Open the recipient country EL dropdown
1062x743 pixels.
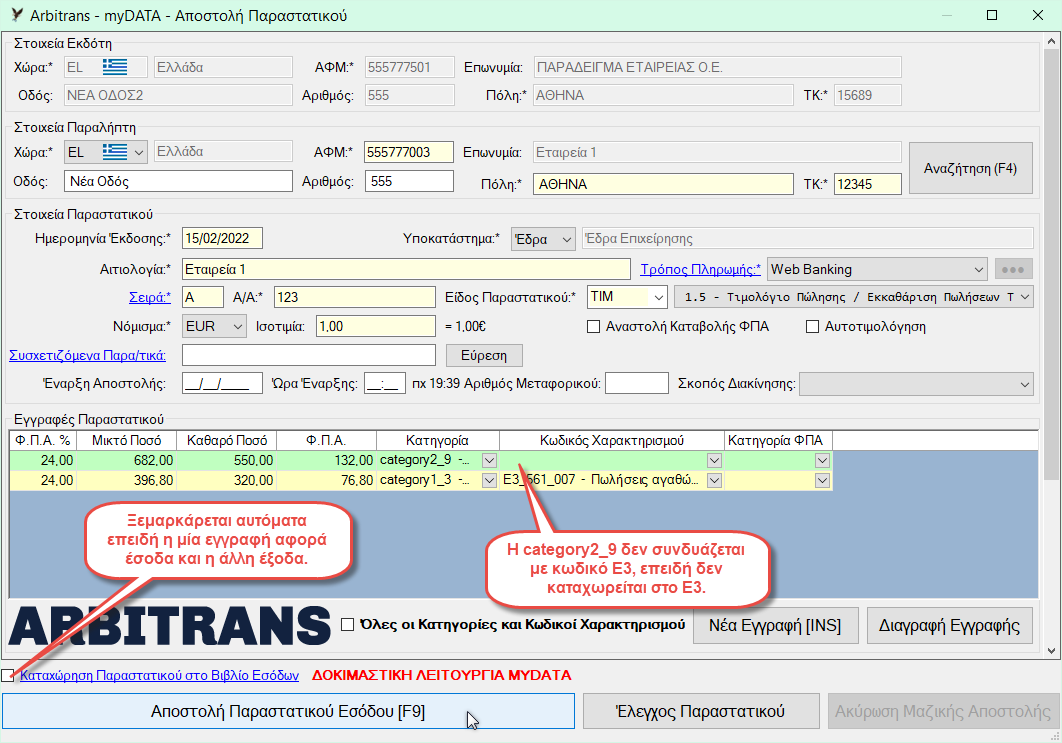138,153
